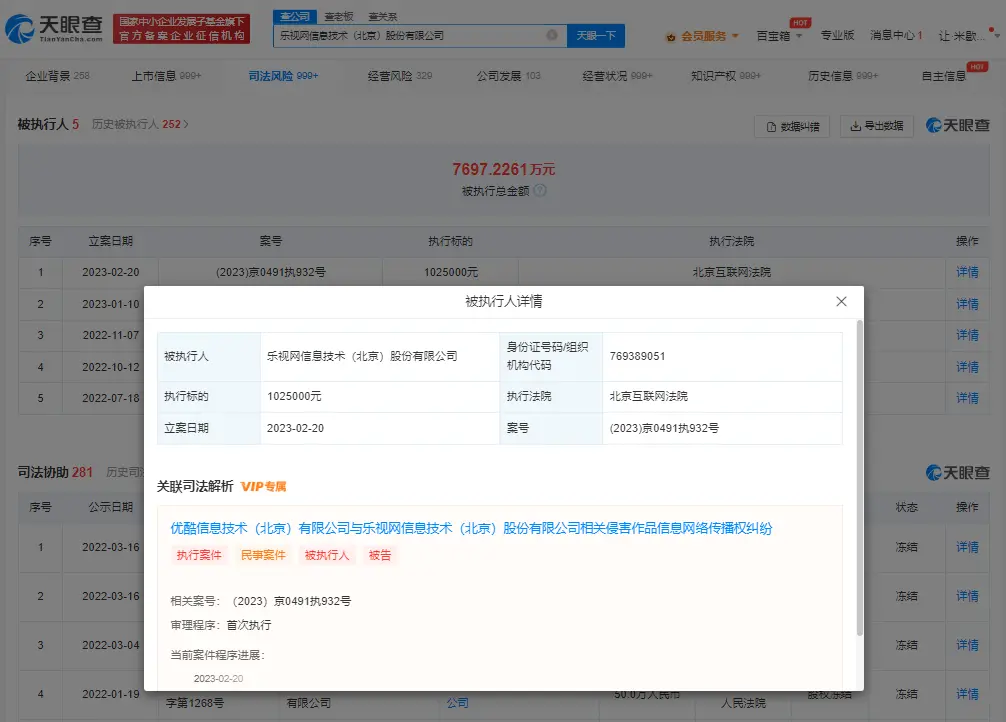Image resolution: width=1006 pixels, height=722 pixels.
Task: Switch to the 经营状况 tab
Action: (x=617, y=76)
